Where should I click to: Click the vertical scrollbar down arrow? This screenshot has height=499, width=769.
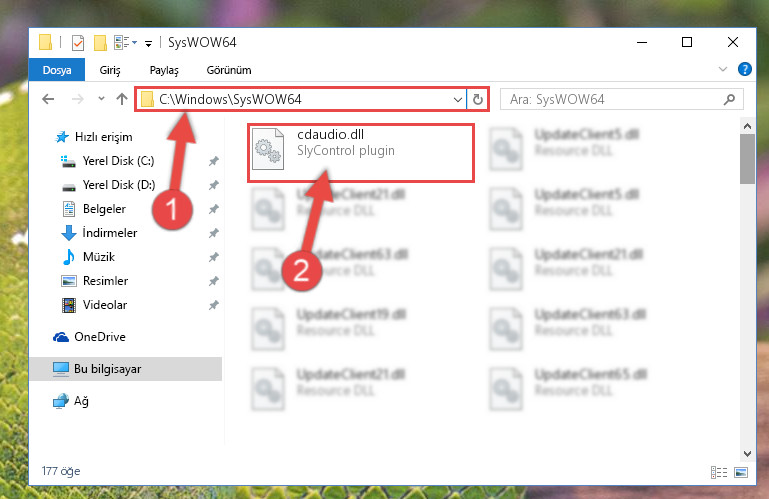pos(747,454)
